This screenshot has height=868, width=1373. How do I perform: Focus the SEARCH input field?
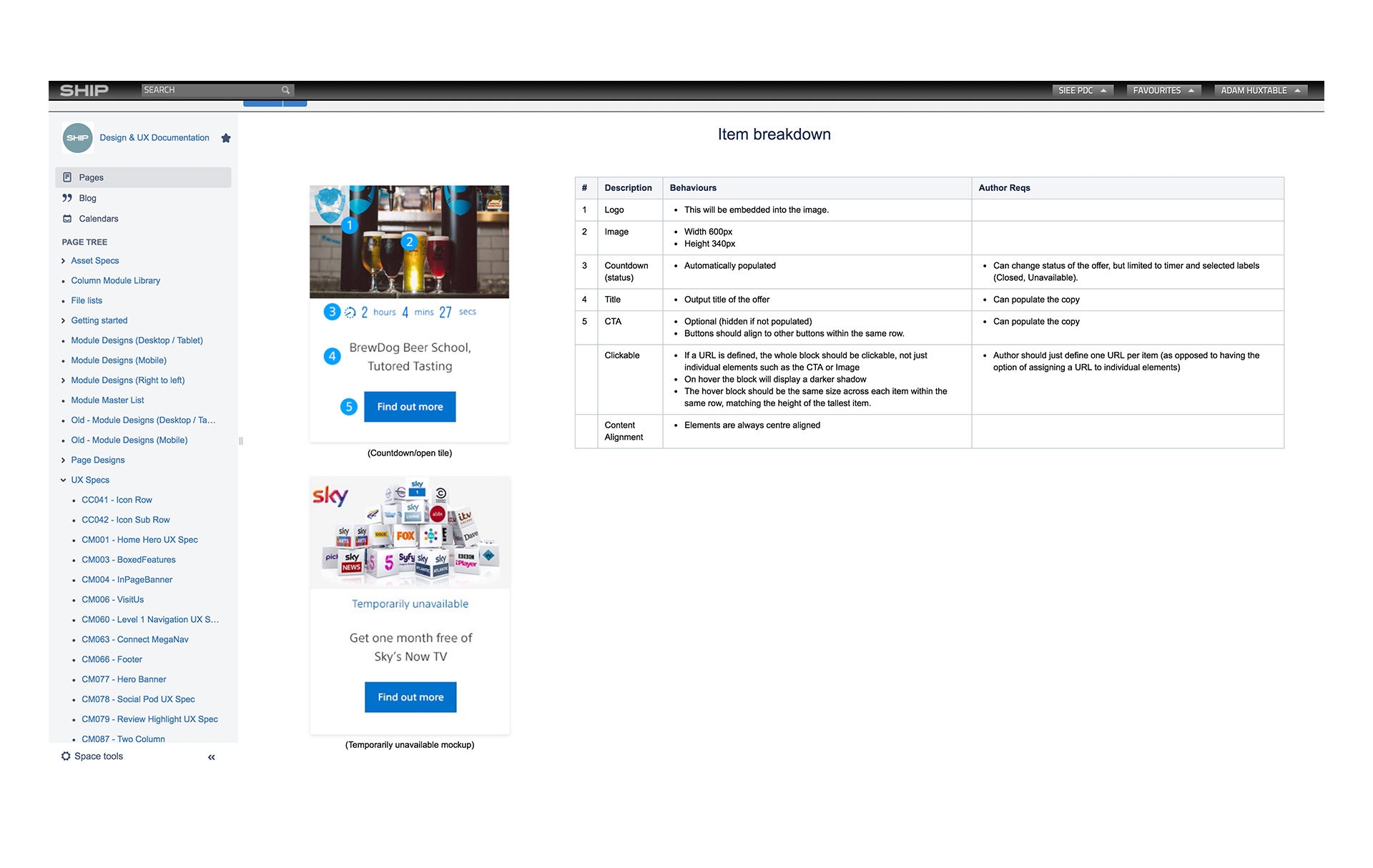pos(217,90)
